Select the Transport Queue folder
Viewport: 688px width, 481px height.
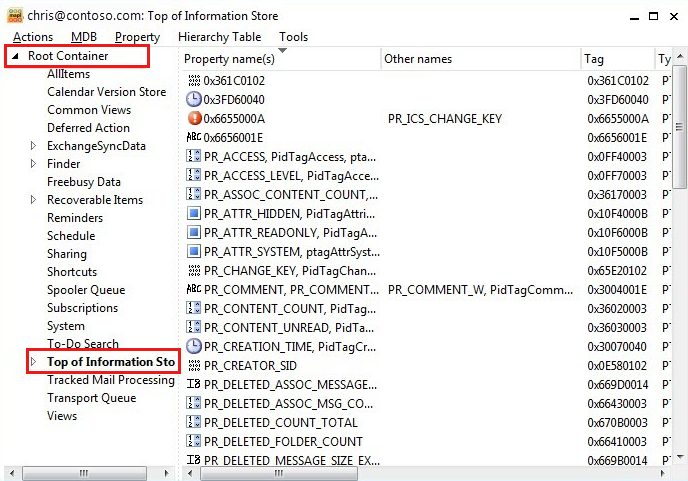coord(92,398)
